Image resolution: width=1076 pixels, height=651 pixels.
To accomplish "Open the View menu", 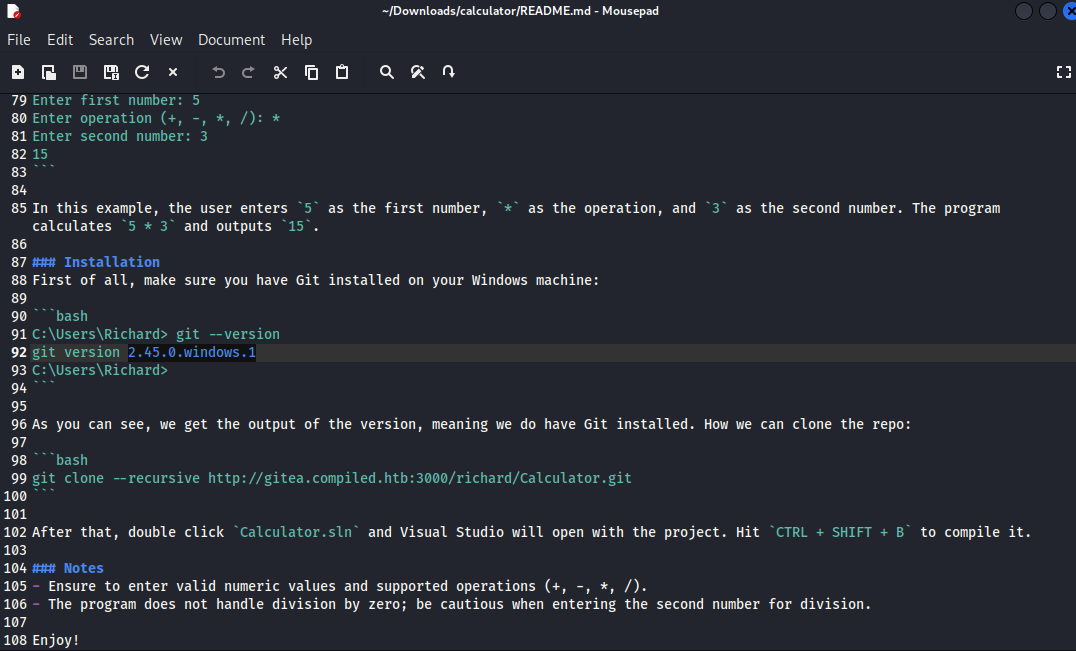I will coord(166,40).
